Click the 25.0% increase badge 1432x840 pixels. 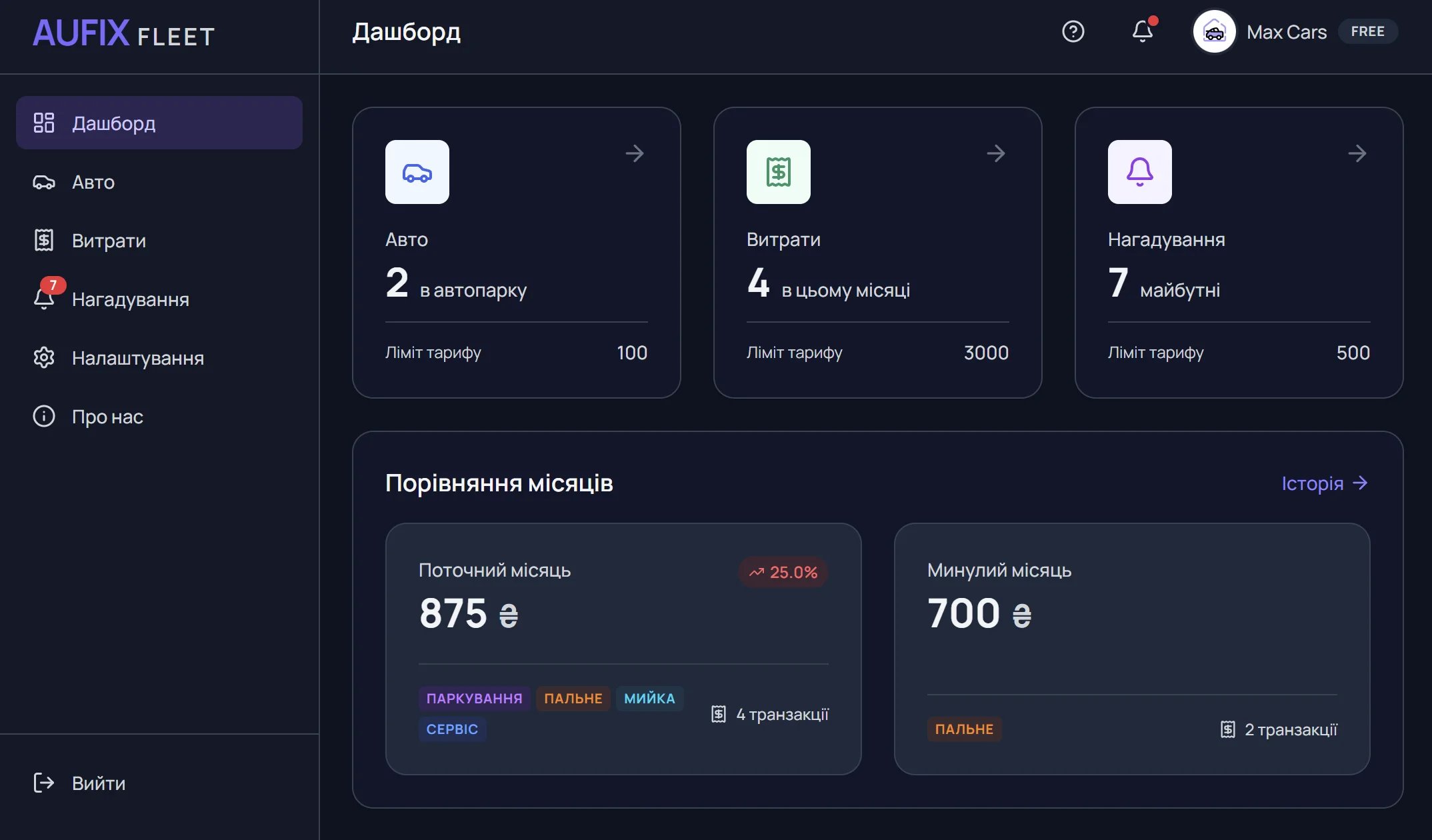[783, 572]
